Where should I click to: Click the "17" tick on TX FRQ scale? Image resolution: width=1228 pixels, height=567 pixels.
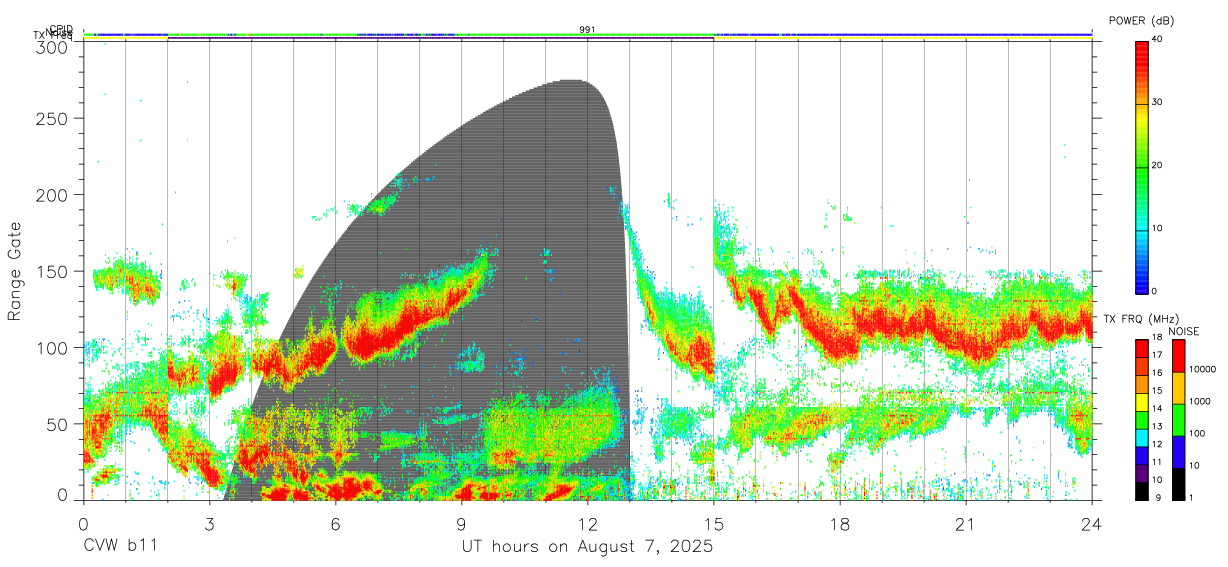point(1156,355)
